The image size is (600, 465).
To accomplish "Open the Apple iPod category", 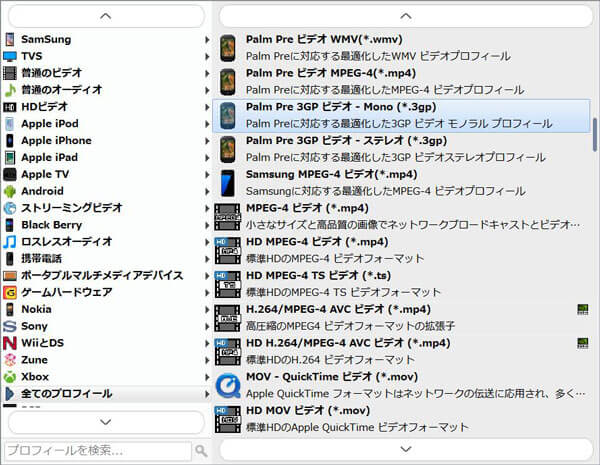I will [106, 124].
